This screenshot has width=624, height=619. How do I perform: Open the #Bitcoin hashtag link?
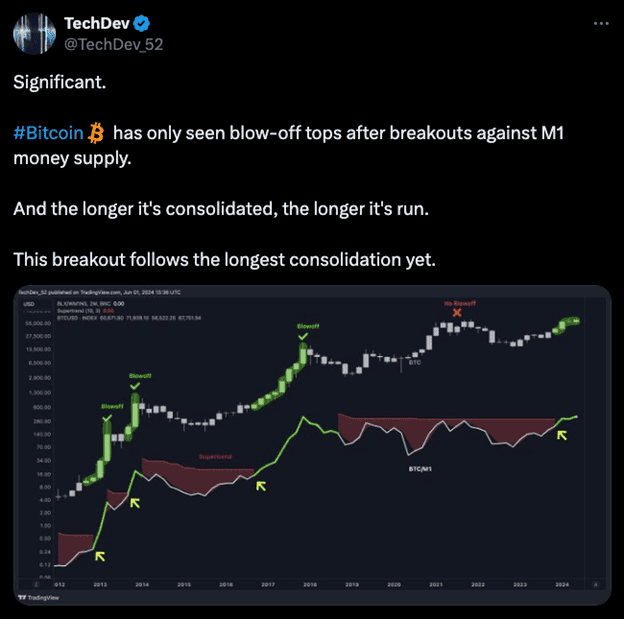(47, 133)
